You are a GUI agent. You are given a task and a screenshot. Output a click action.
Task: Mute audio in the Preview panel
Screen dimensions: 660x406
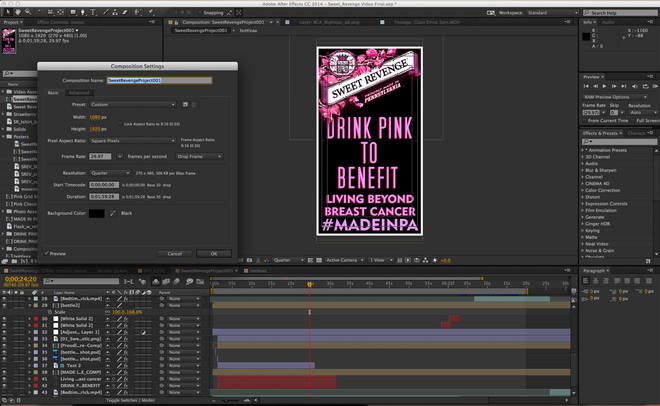click(x=635, y=86)
